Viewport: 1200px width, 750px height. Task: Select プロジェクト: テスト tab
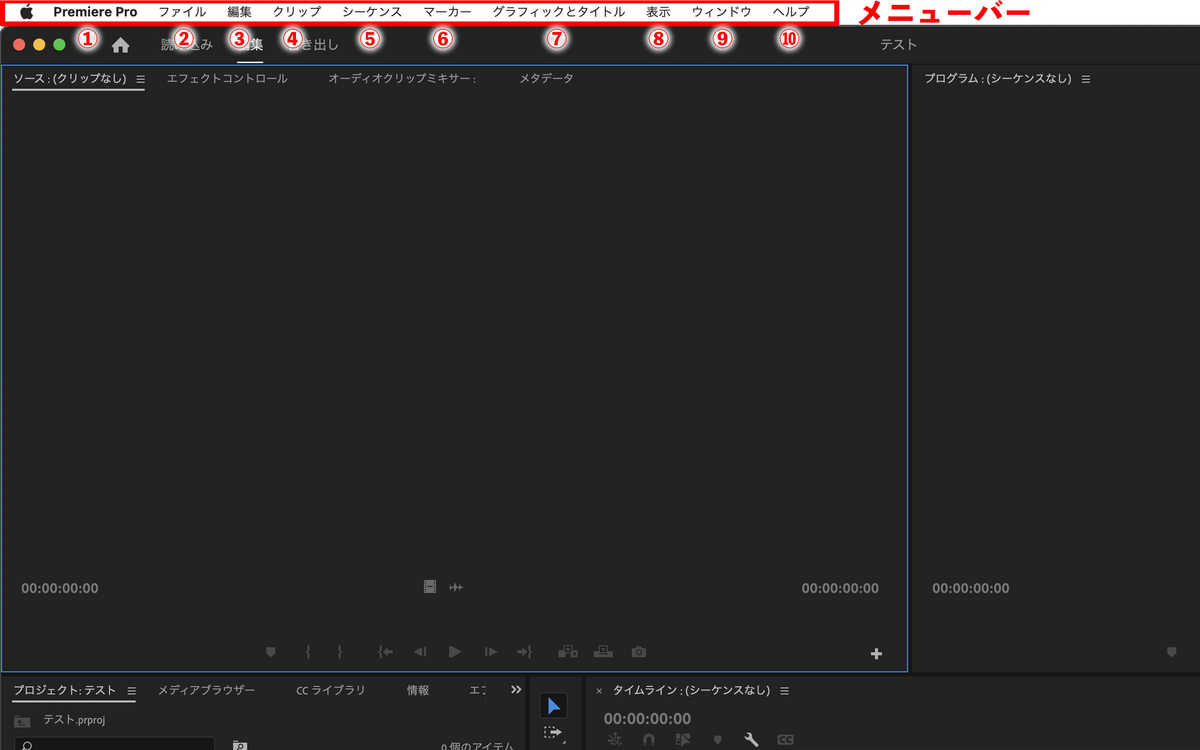(x=65, y=690)
